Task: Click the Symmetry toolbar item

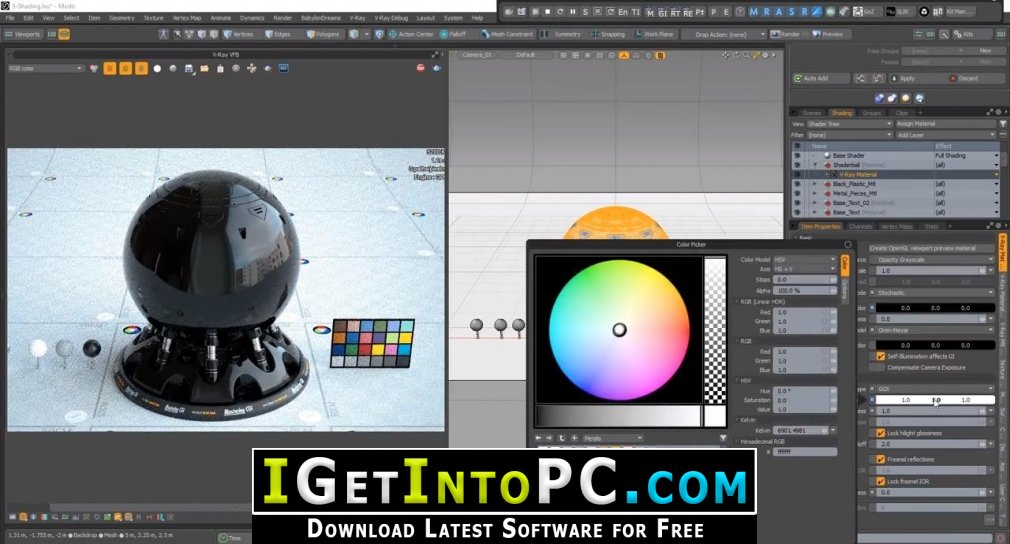Action: tap(561, 34)
